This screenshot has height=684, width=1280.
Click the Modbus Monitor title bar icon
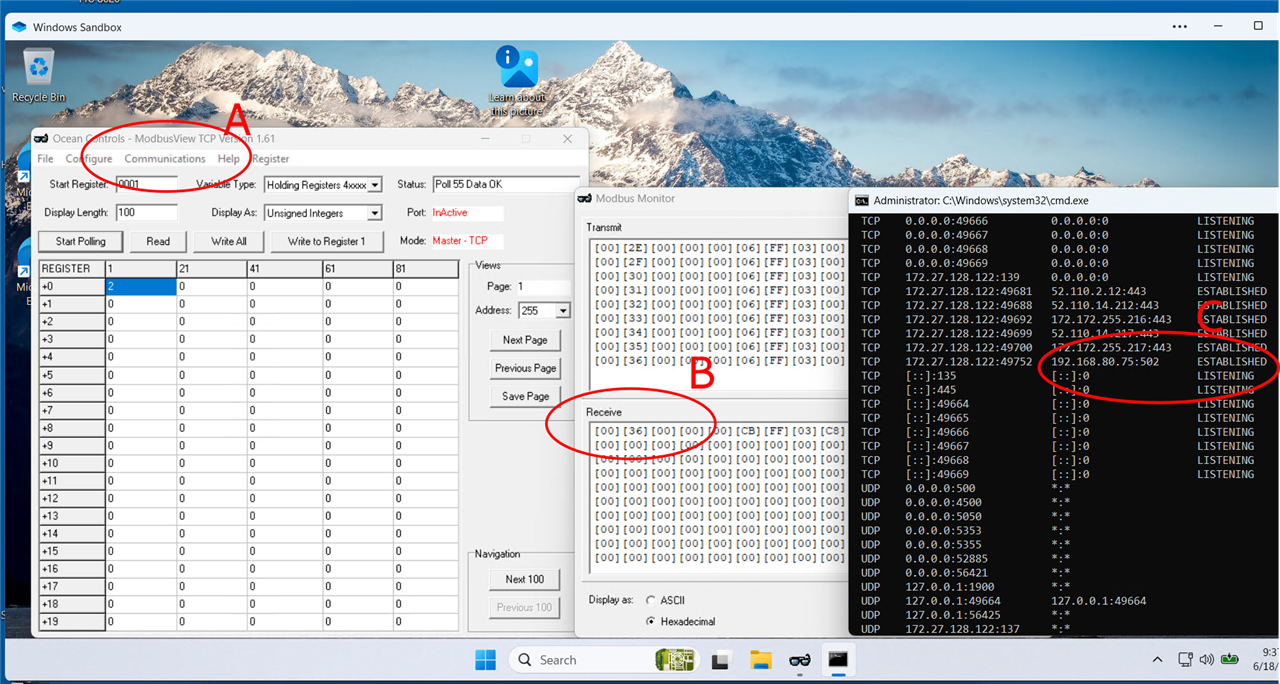pos(586,198)
